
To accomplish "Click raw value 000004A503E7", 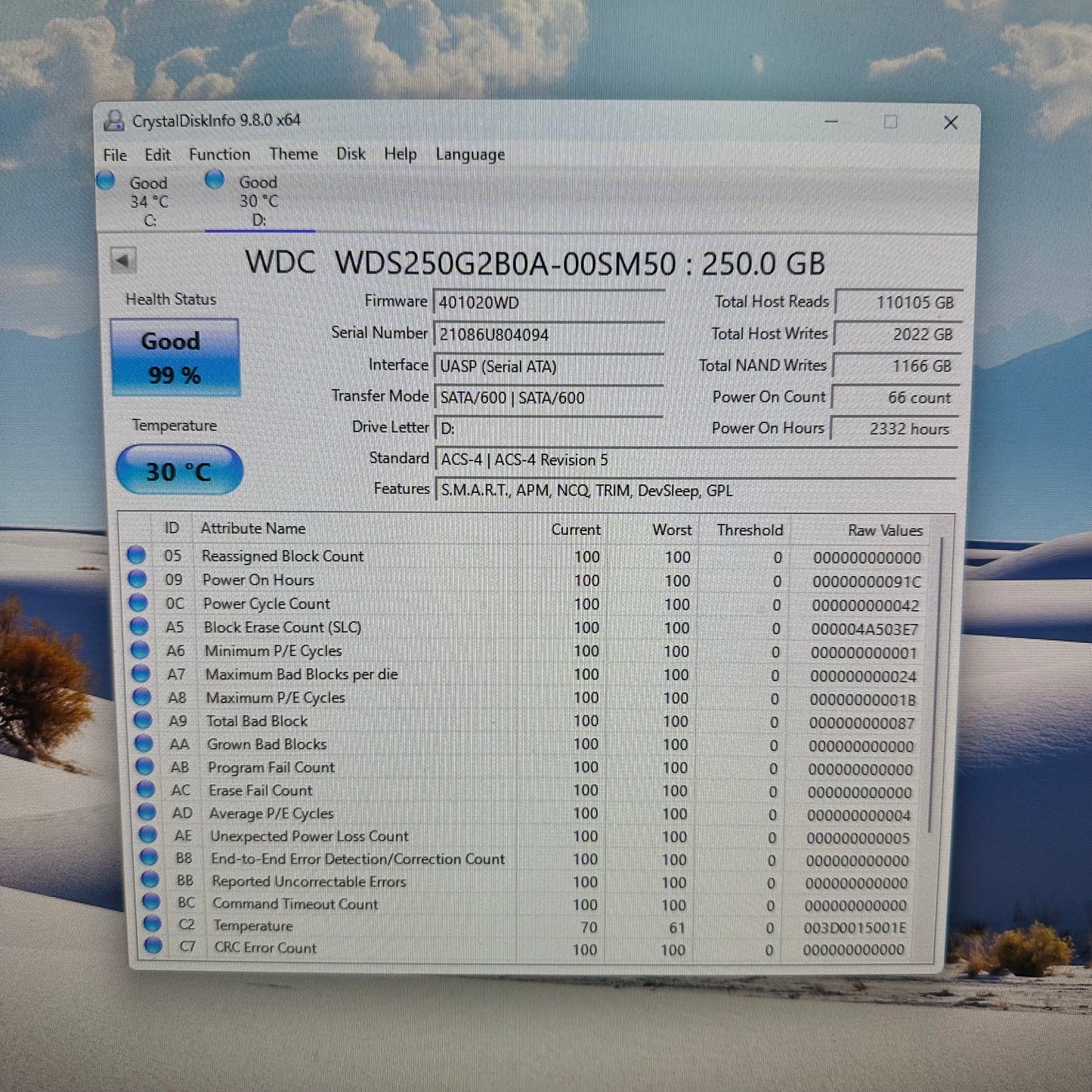I will [865, 629].
